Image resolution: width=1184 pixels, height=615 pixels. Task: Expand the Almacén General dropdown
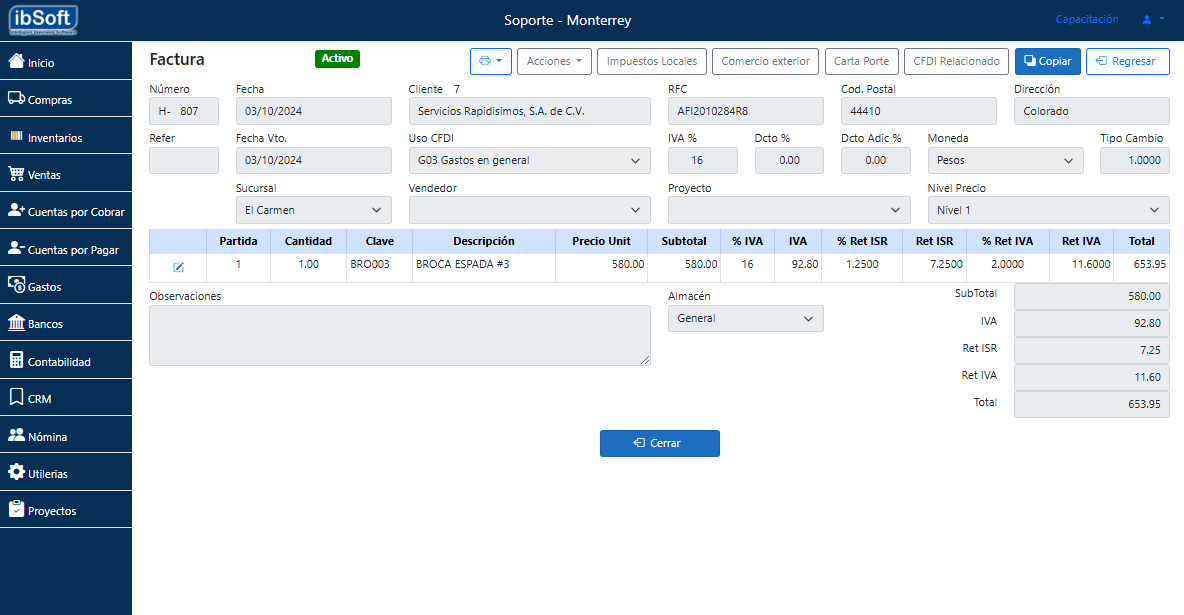coord(745,318)
